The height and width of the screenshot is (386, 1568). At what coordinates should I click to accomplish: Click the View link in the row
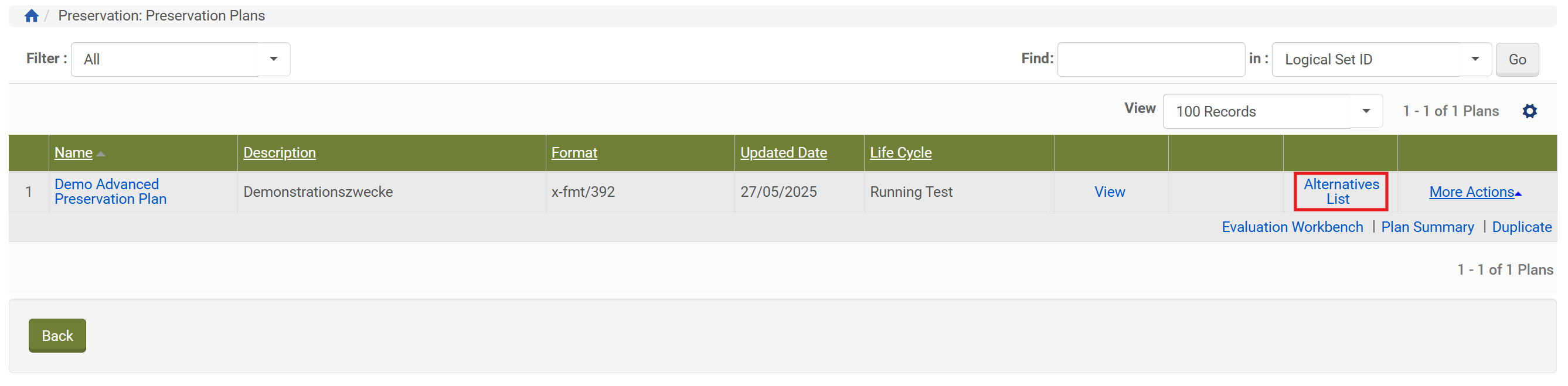pos(1109,192)
